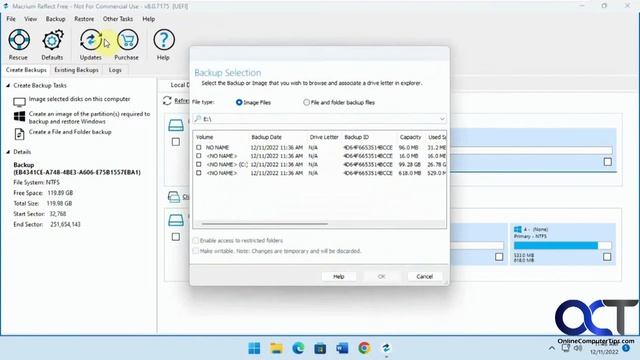
Task: Open Word from the taskbar
Action: coord(342,348)
